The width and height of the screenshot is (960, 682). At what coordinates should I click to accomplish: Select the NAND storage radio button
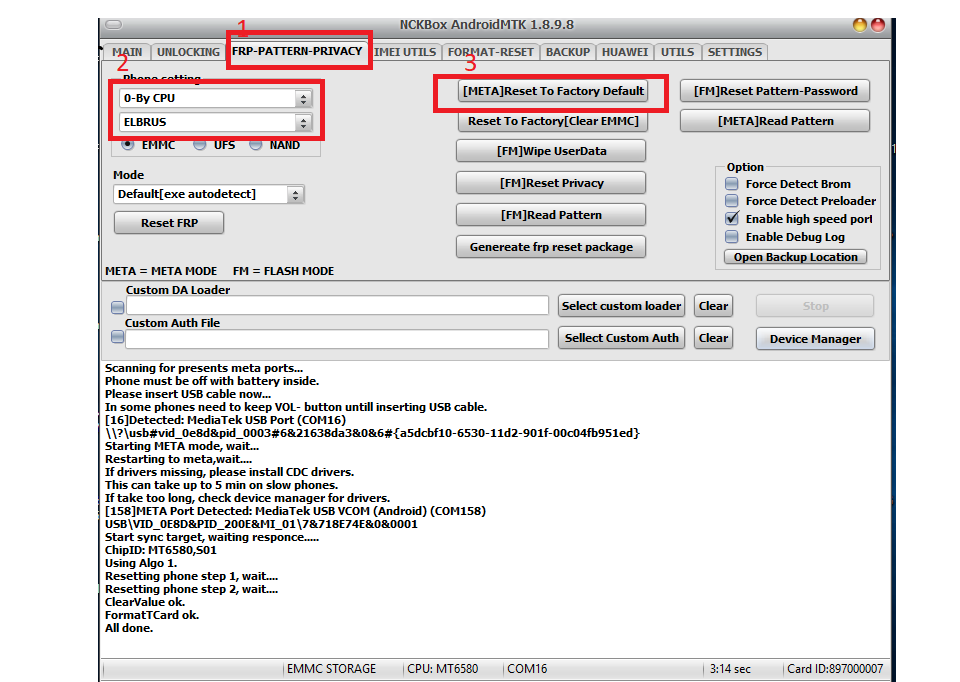[x=256, y=145]
